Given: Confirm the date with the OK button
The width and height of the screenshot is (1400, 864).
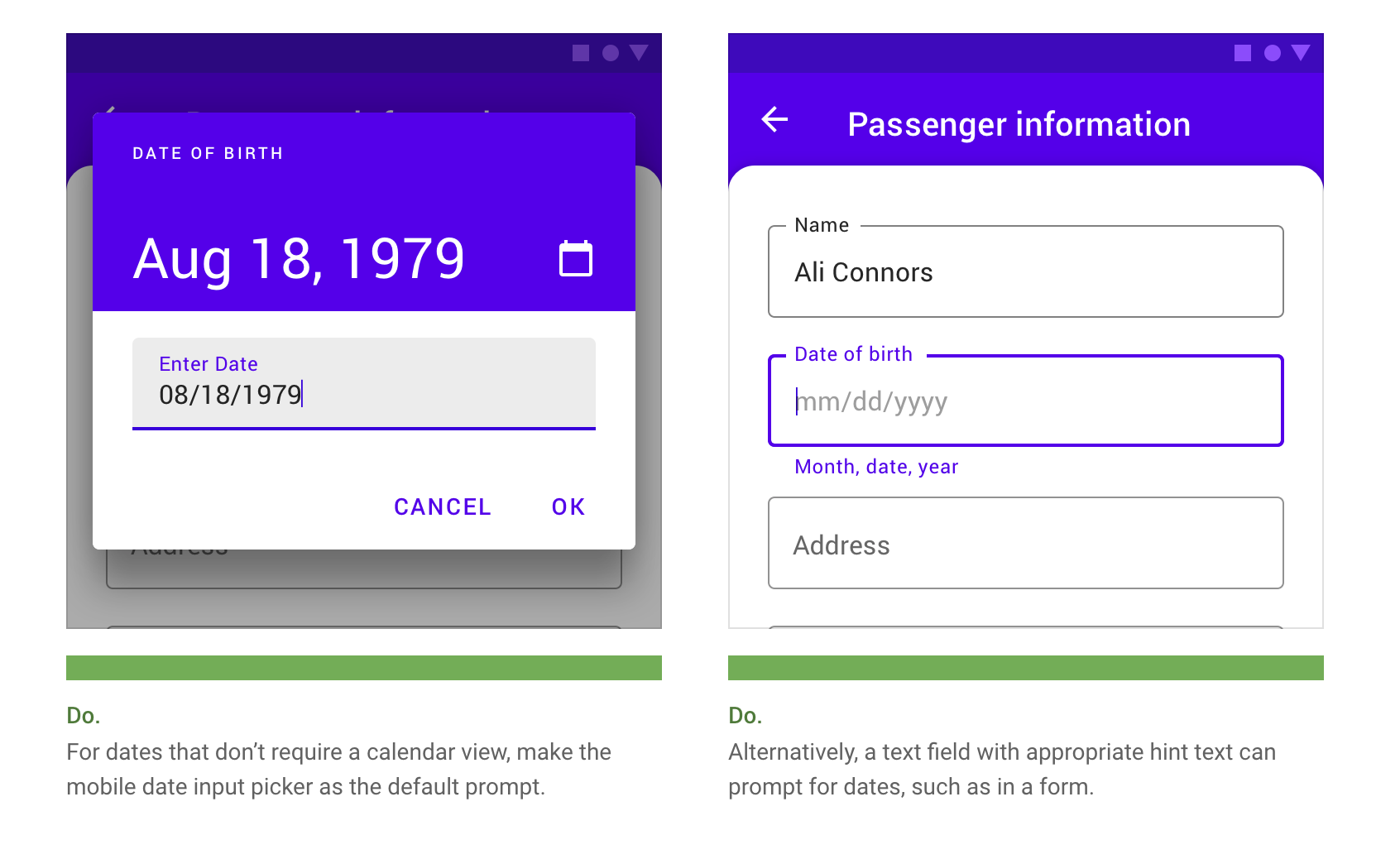Looking at the screenshot, I should point(567,506).
